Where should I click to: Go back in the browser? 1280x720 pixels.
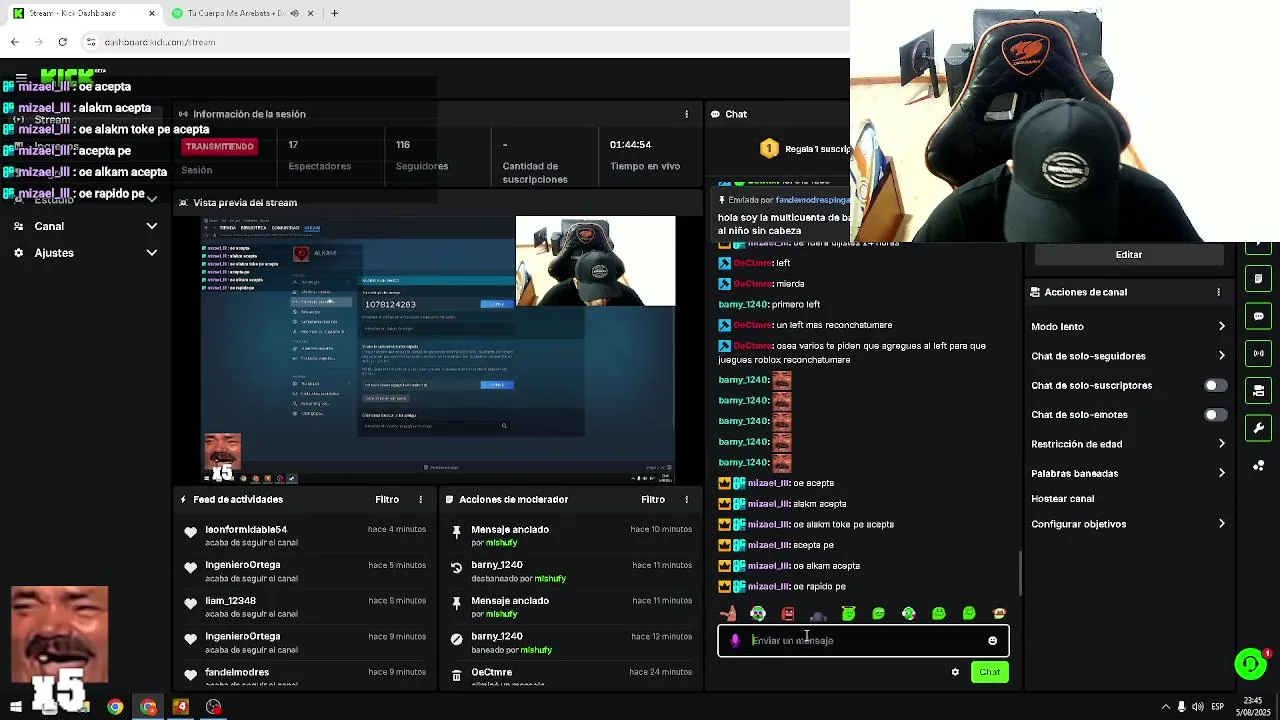coord(15,42)
